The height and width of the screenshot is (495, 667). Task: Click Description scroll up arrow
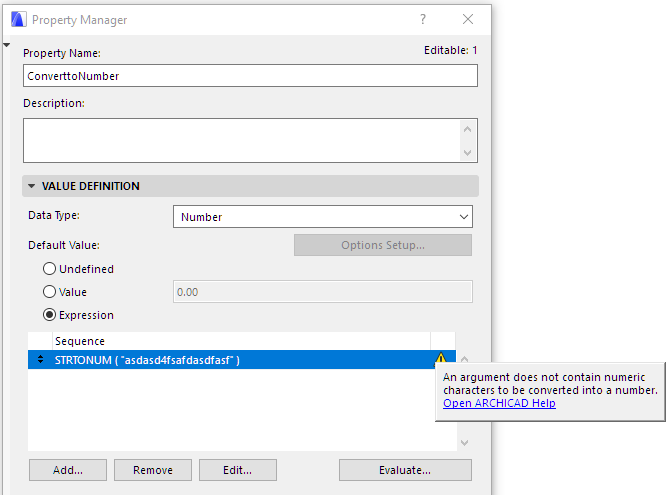pyautogui.click(x=467, y=129)
